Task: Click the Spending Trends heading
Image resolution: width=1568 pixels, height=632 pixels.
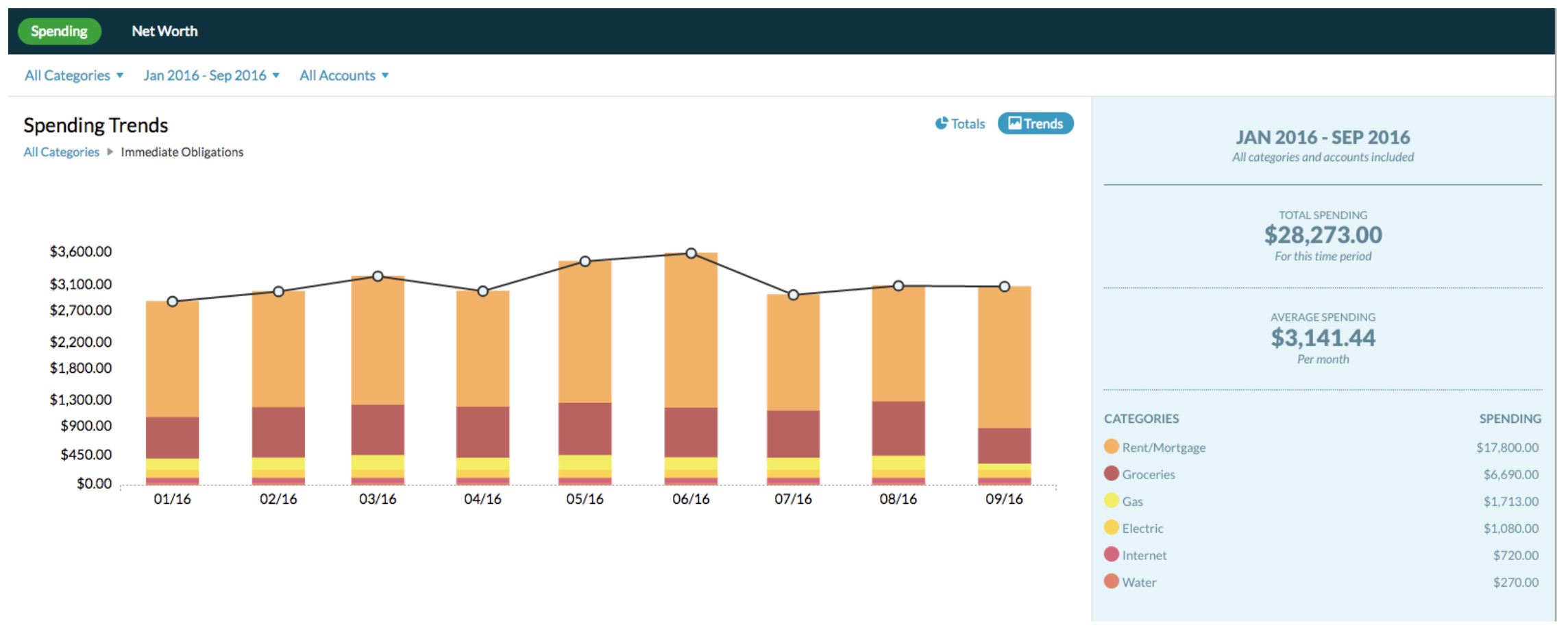Action: pyautogui.click(x=96, y=125)
